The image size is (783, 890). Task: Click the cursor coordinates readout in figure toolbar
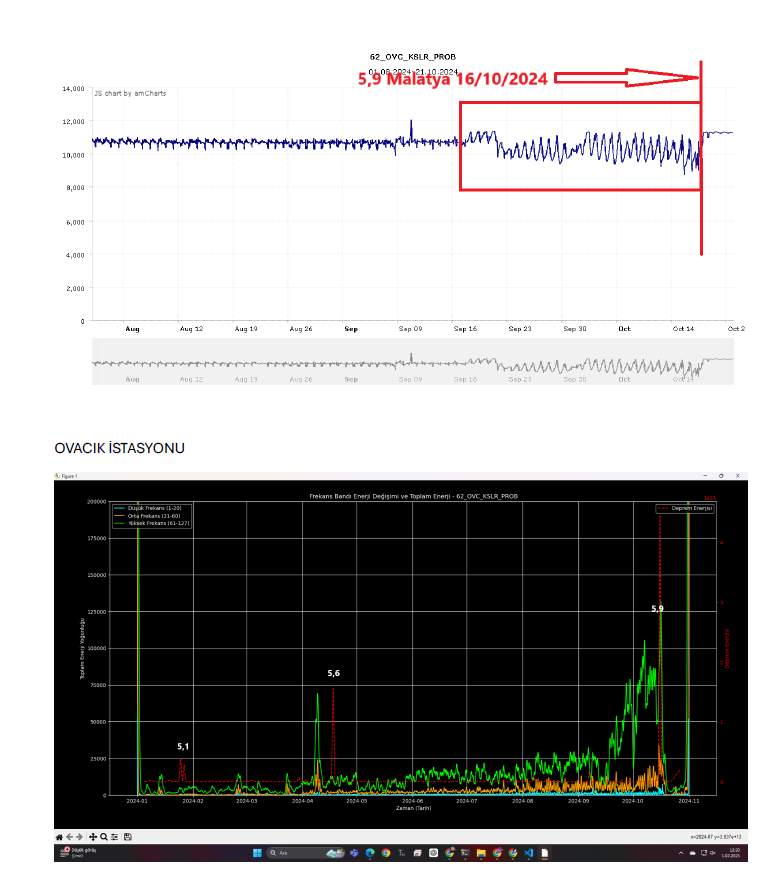click(715, 837)
